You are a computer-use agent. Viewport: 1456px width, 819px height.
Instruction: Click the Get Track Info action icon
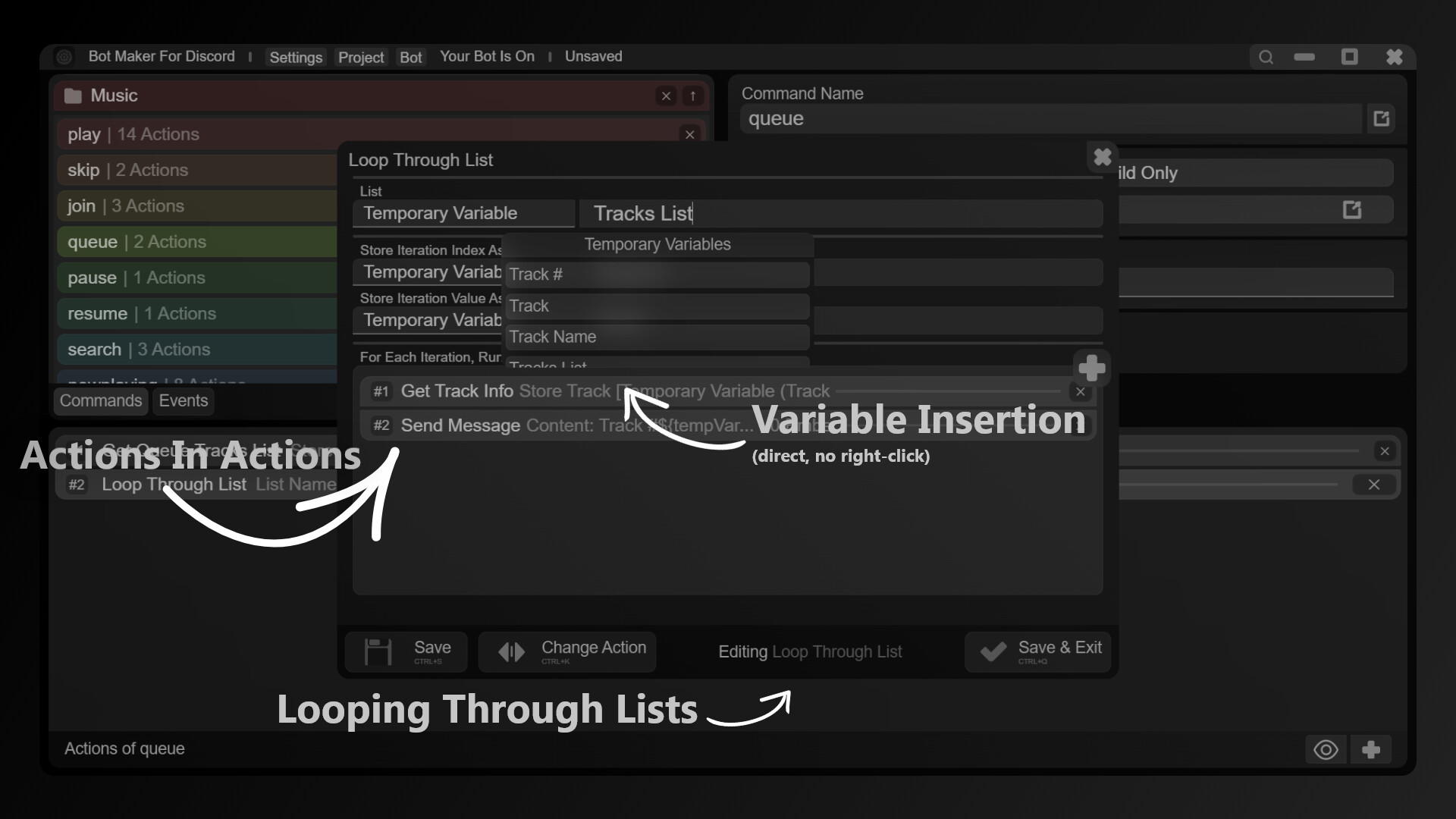[380, 391]
